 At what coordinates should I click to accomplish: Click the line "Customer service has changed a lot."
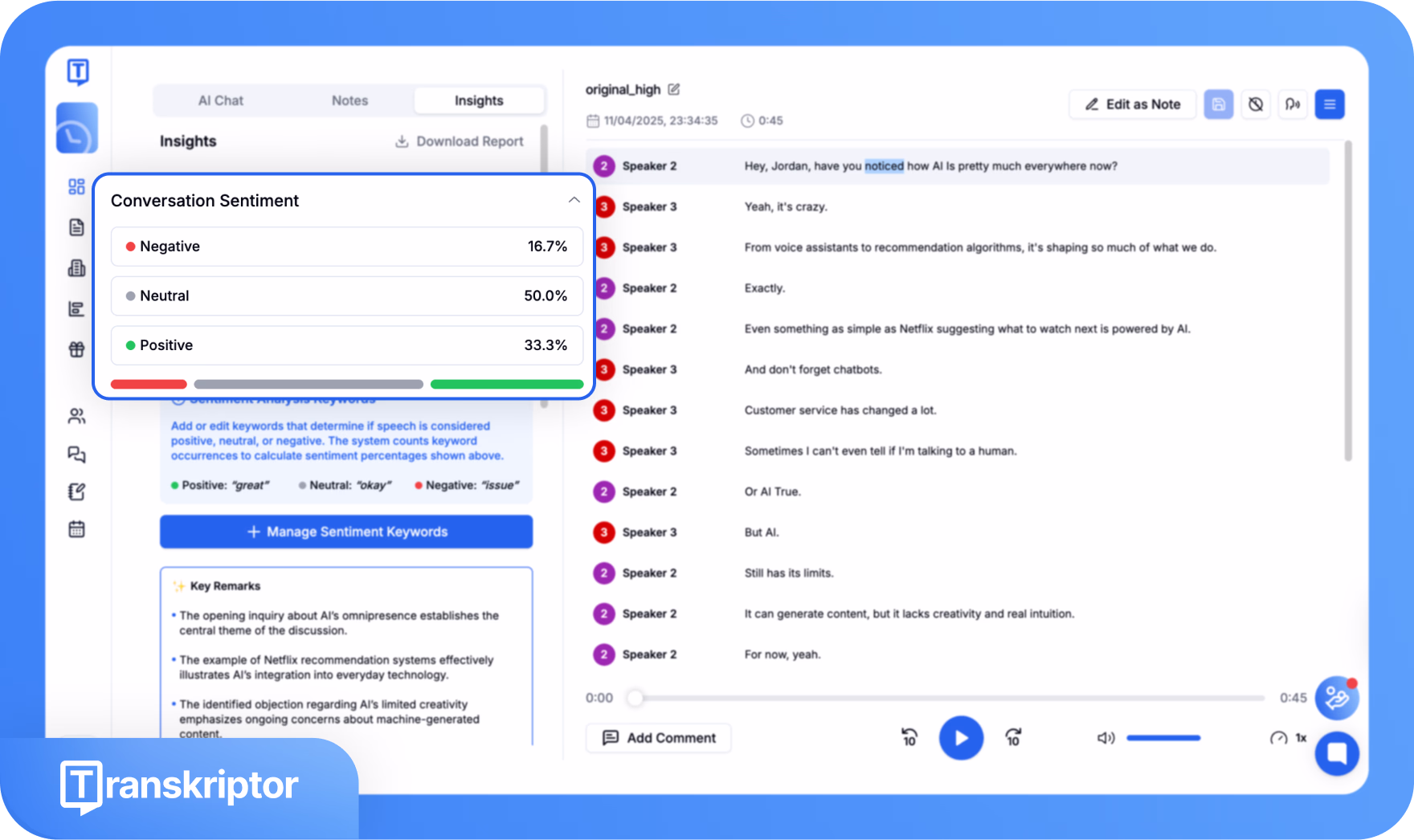tap(840, 410)
